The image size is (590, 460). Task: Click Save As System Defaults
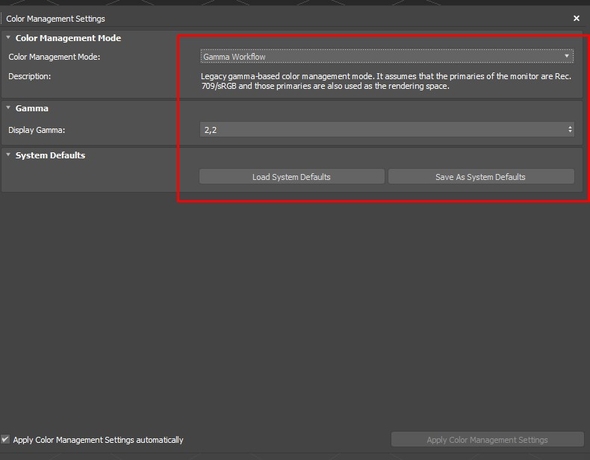pos(481,177)
